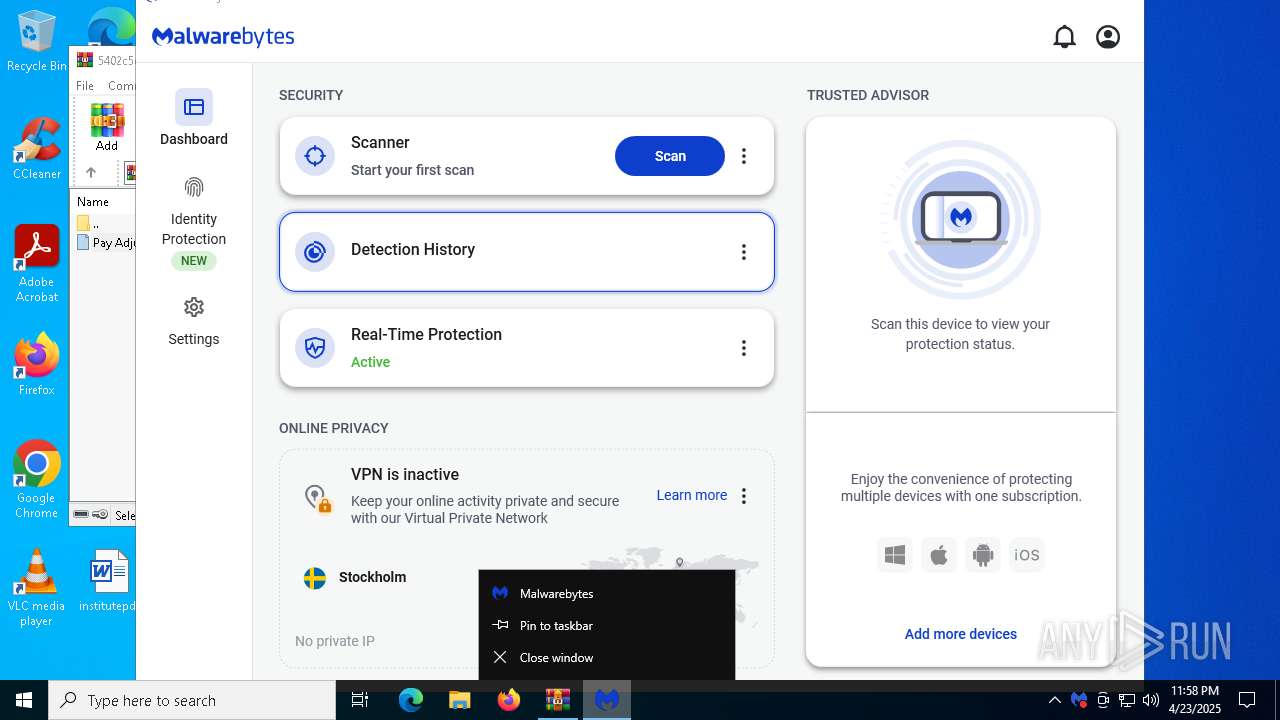Image resolution: width=1280 pixels, height=720 pixels.
Task: Open the CCleaner desktop shortcut
Action: 37,150
